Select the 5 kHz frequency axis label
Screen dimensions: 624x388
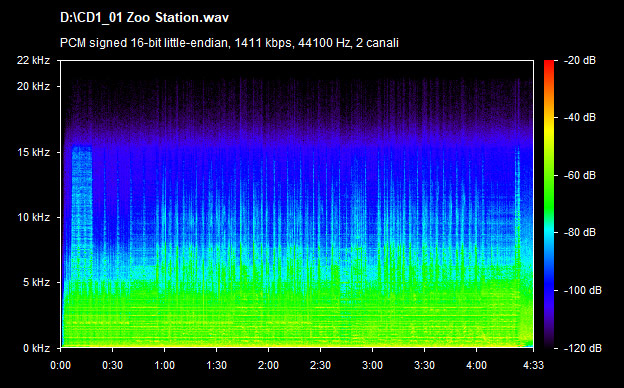pyautogui.click(x=37, y=283)
